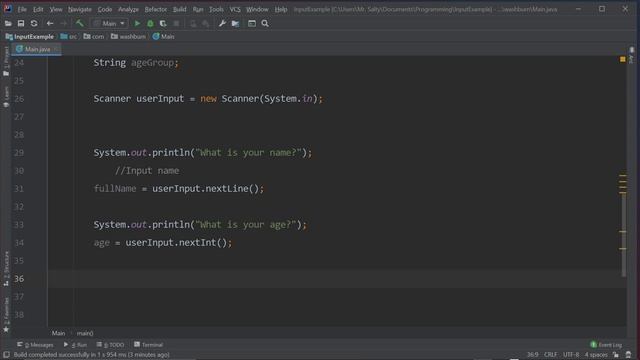Open the TODO tool window tab
The width and height of the screenshot is (640, 360).
(x=110, y=345)
